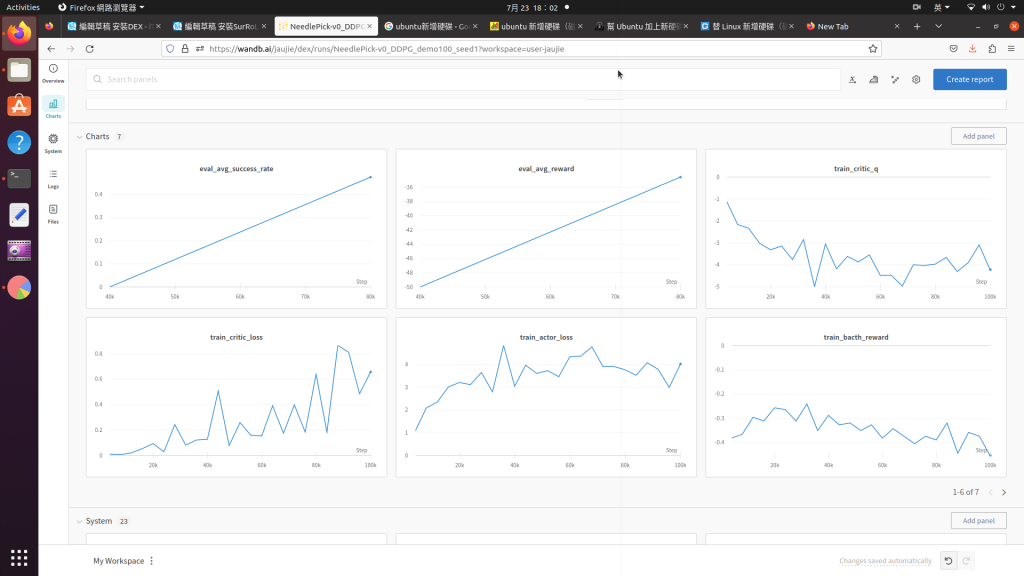This screenshot has width=1024, height=576.
Task: Open the Overview sidebar icon
Action: 53,73
